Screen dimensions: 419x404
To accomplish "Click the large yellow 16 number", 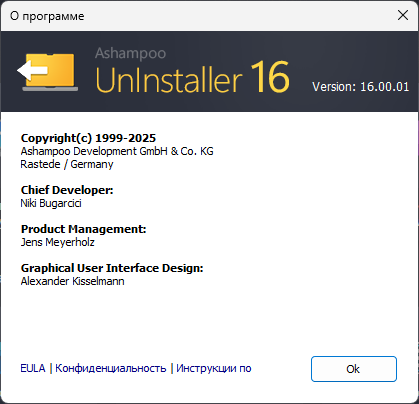I will coord(270,77).
